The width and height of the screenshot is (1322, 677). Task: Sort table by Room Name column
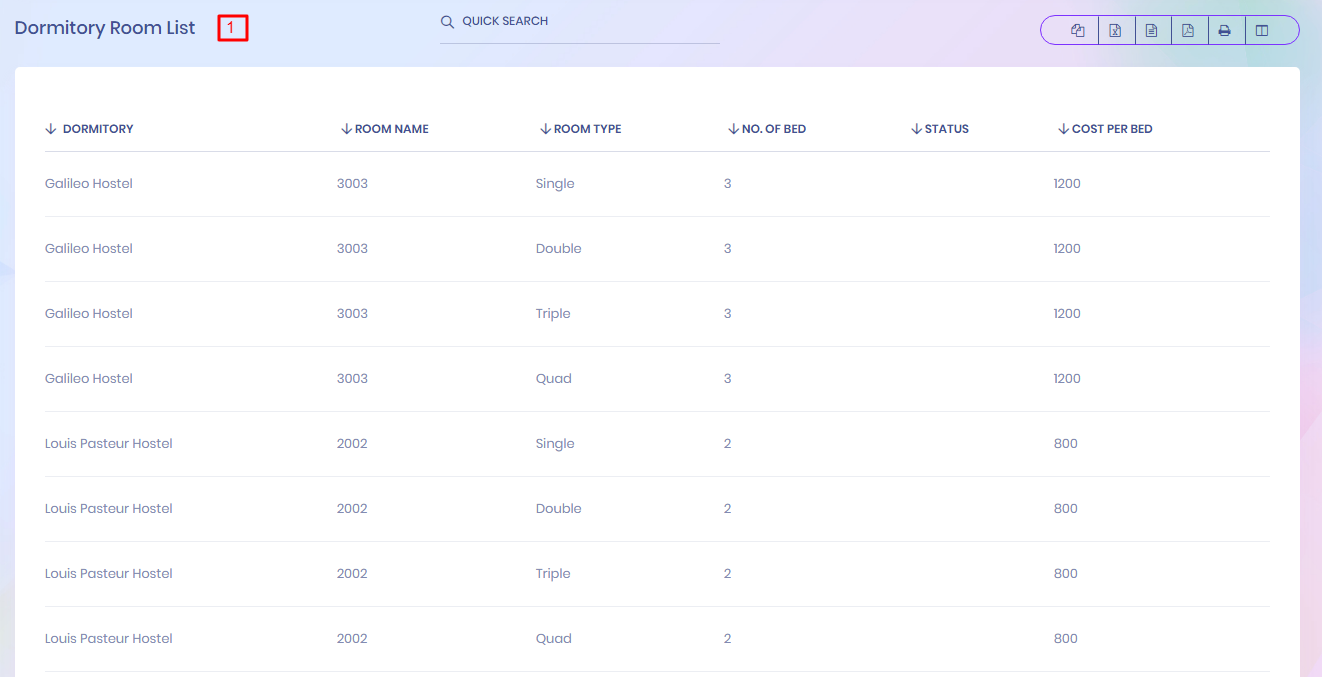[391, 129]
